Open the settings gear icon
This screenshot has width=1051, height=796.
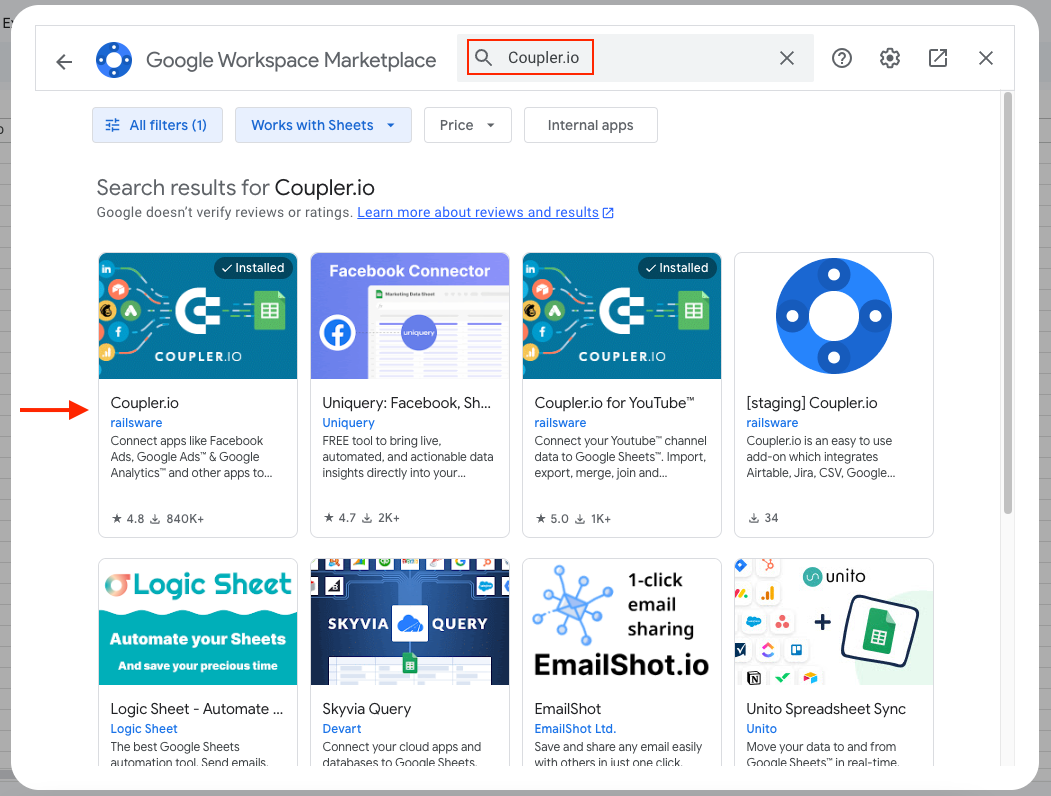[889, 58]
